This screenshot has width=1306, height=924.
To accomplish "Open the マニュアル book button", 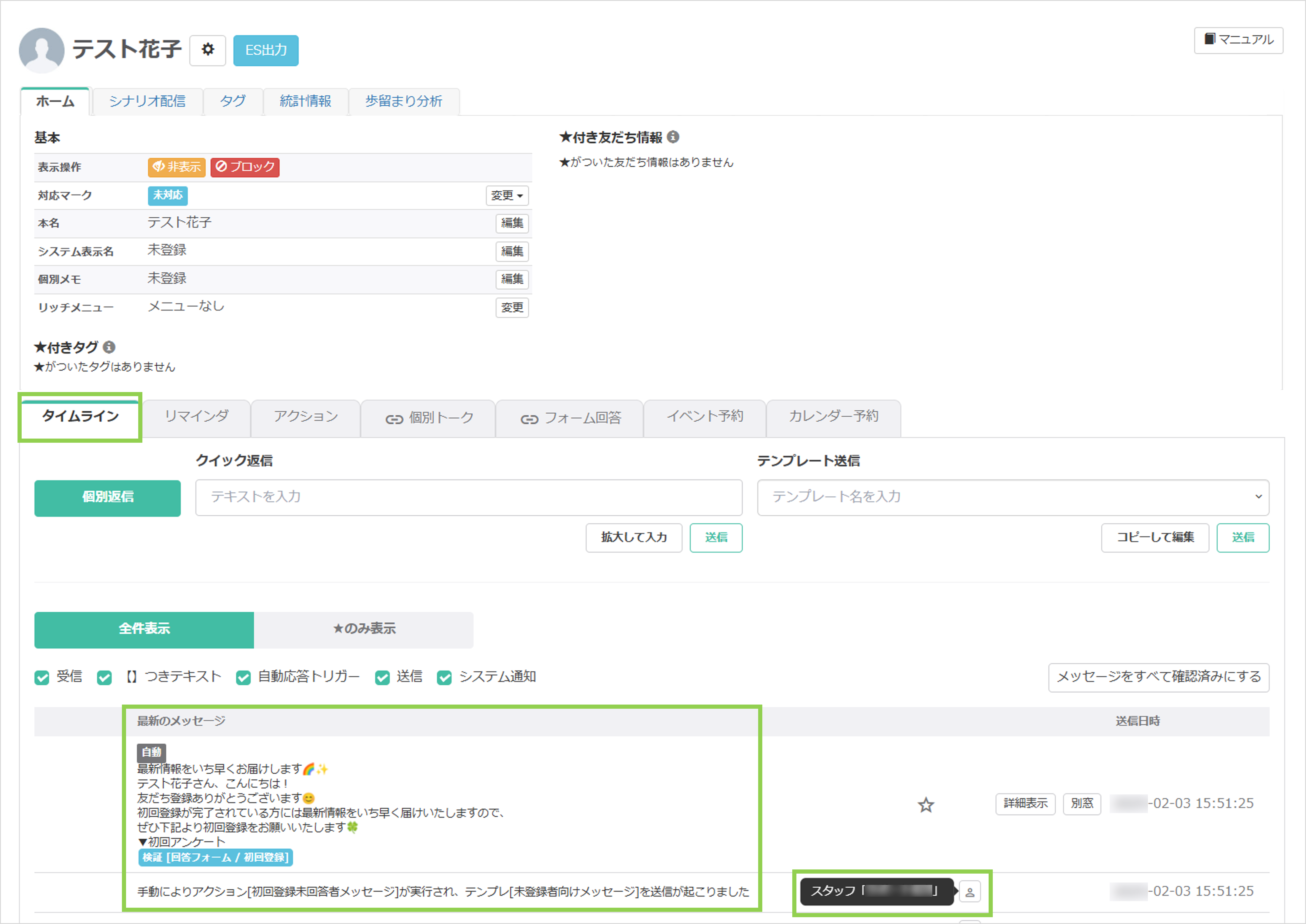I will (1238, 40).
